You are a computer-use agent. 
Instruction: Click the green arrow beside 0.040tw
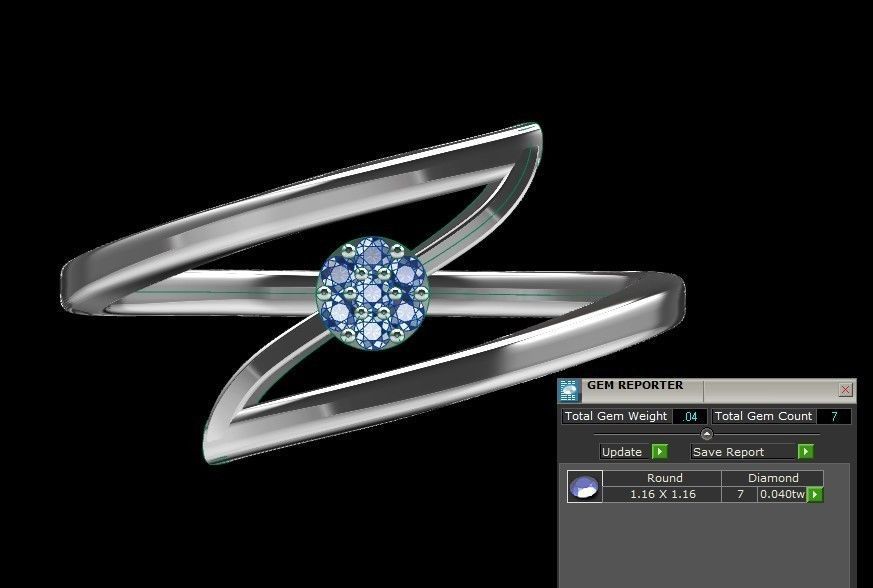click(x=815, y=494)
